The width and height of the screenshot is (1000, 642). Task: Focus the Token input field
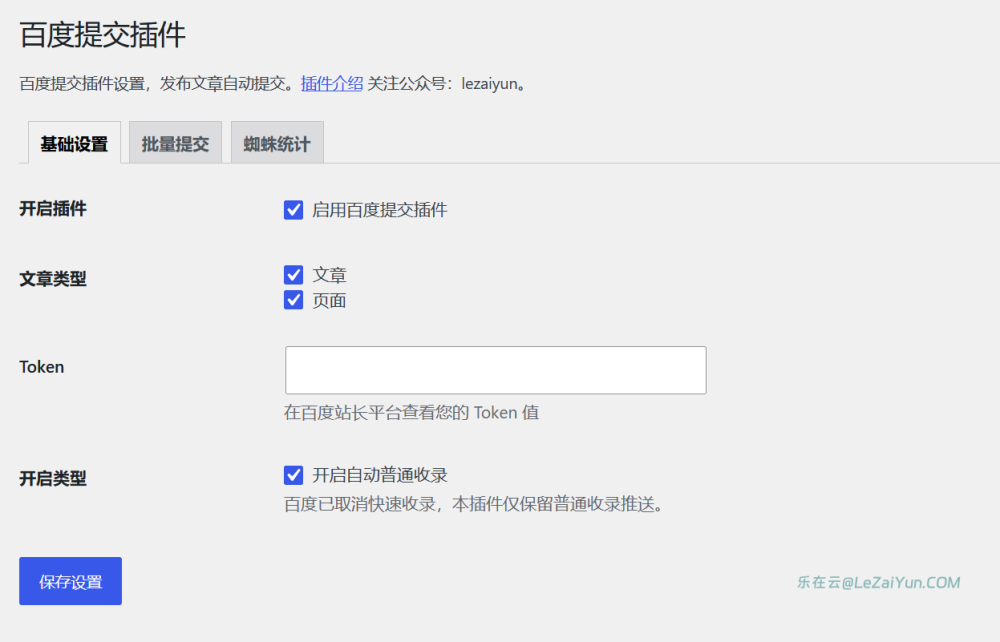(496, 370)
